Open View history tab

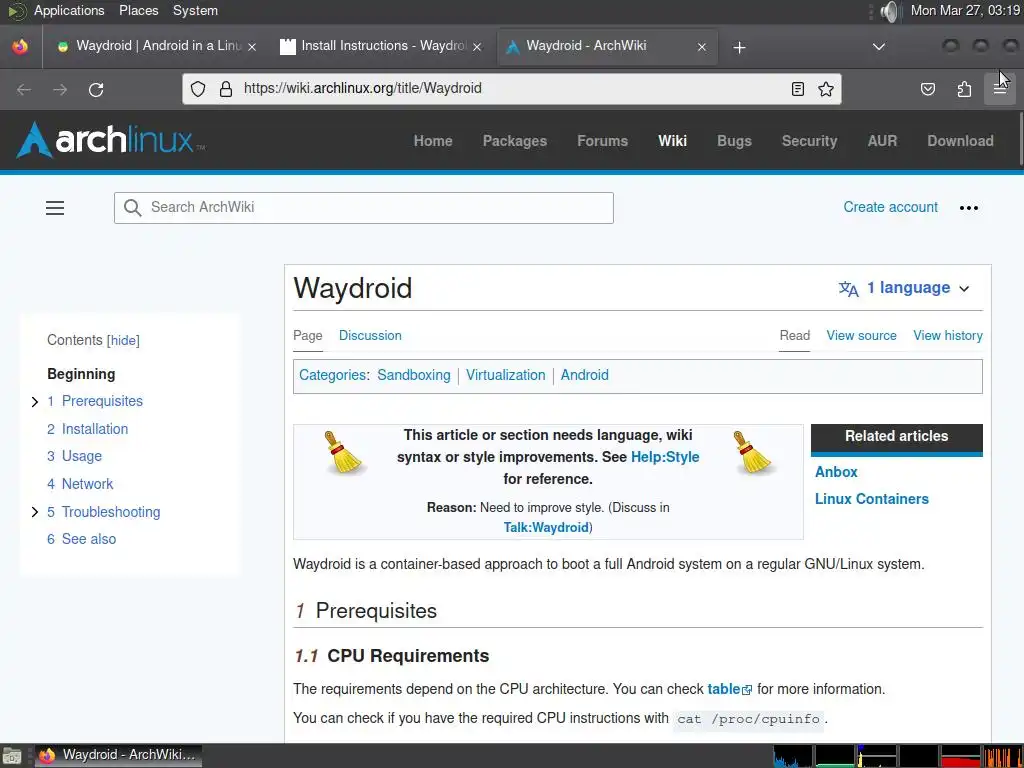[x=948, y=336]
